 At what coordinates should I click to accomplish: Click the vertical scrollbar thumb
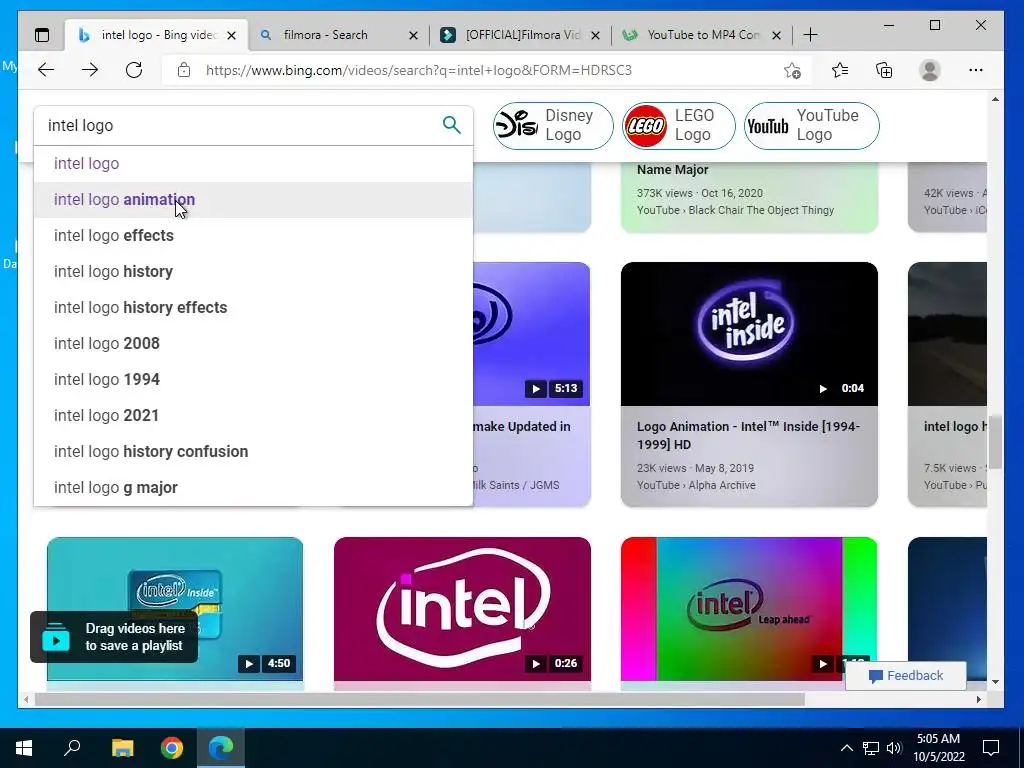point(995,441)
